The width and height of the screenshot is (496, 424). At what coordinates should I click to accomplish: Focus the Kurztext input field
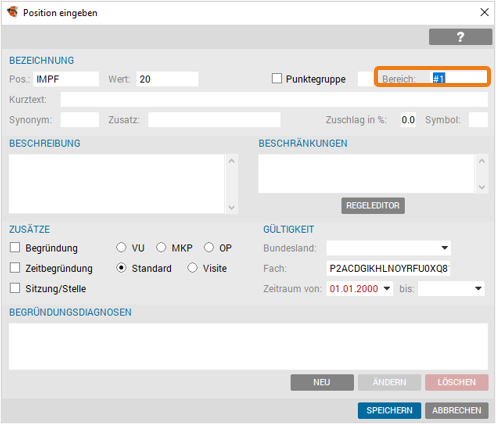[274, 99]
